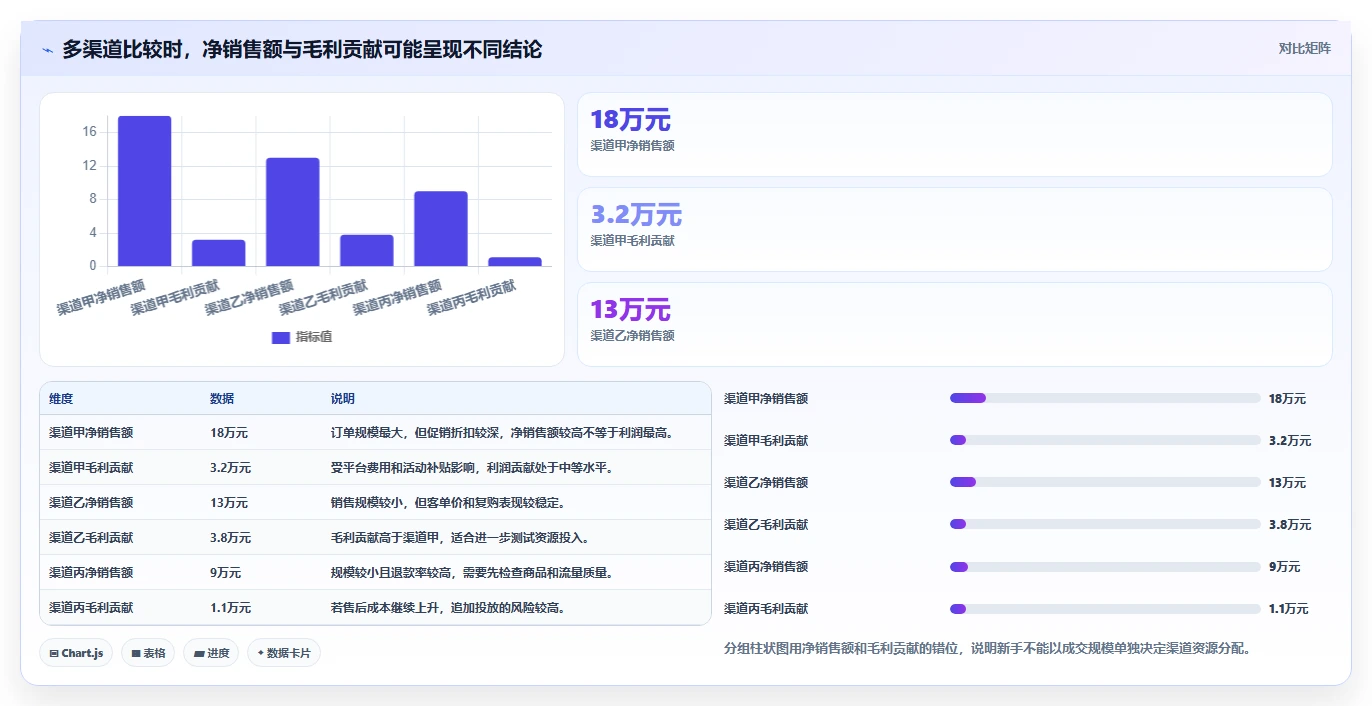The image size is (1372, 706).
Task: Click the 3.8万元 table data cell
Action: (x=231, y=538)
